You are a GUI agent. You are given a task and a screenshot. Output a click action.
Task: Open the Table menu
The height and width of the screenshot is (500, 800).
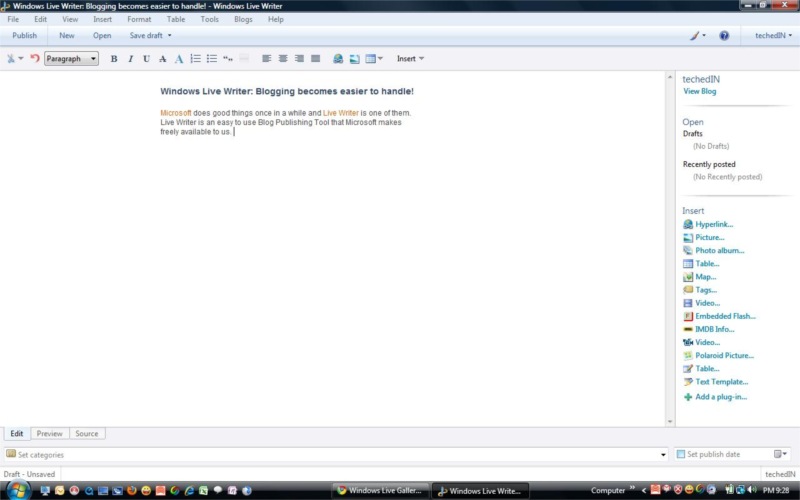pos(176,19)
